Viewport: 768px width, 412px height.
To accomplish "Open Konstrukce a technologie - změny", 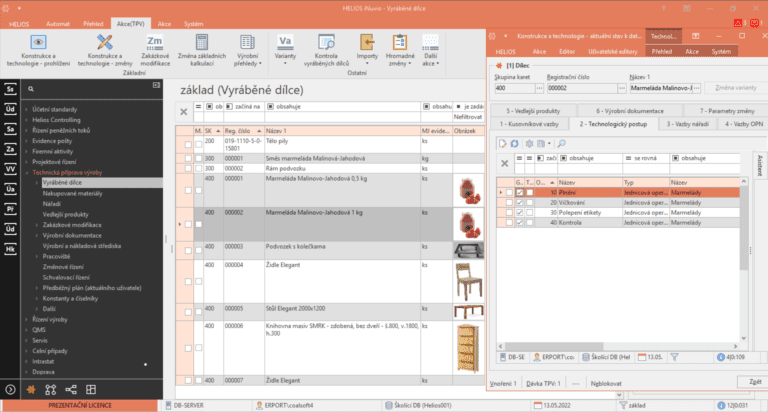I will point(105,50).
